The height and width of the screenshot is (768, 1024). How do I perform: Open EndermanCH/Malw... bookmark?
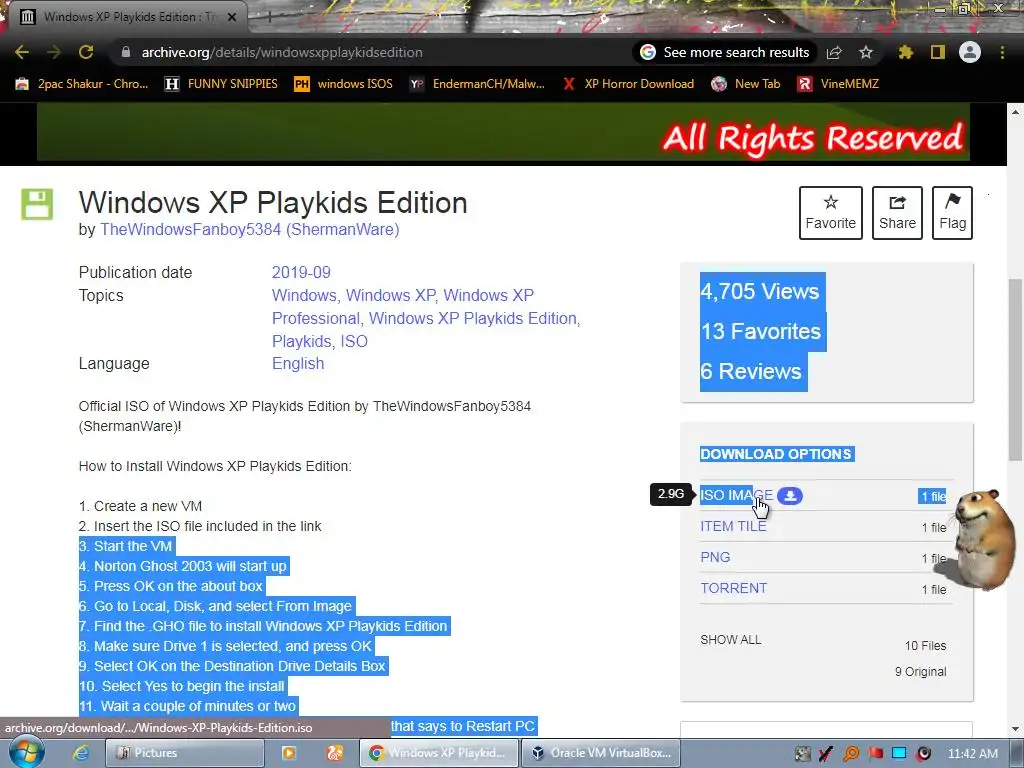(x=477, y=84)
